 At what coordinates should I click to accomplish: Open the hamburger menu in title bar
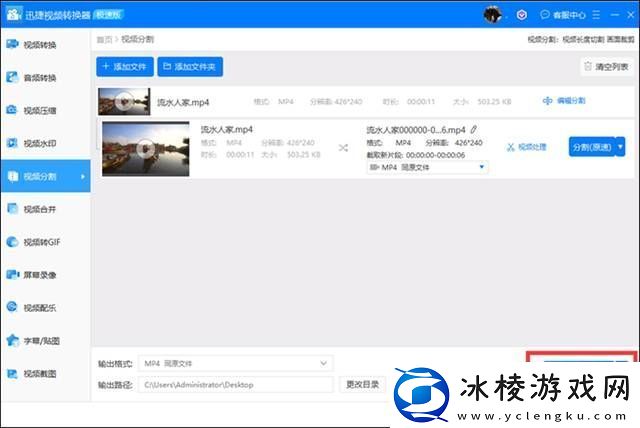[596, 15]
